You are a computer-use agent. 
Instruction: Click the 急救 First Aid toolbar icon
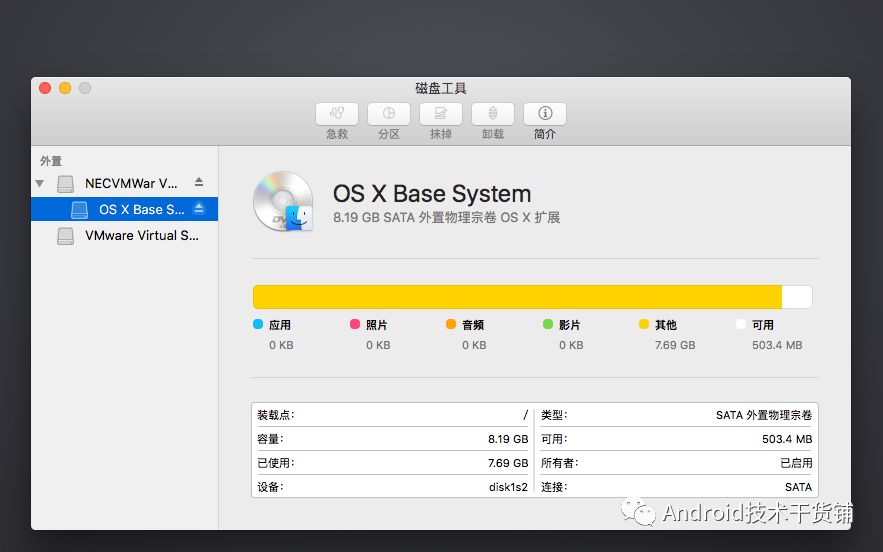click(x=337, y=114)
